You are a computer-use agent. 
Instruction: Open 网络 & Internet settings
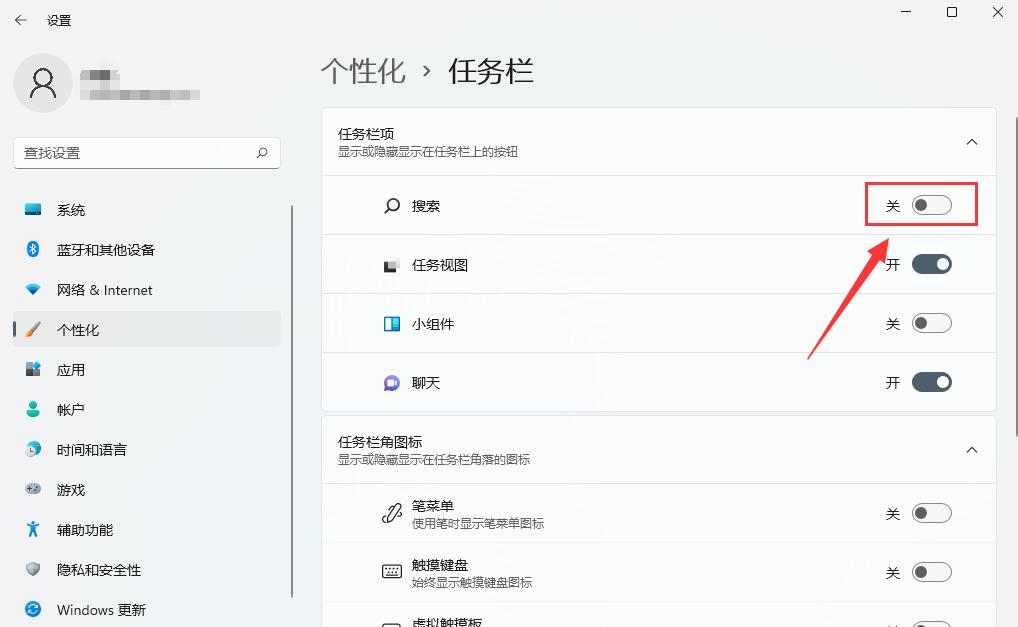coord(105,290)
